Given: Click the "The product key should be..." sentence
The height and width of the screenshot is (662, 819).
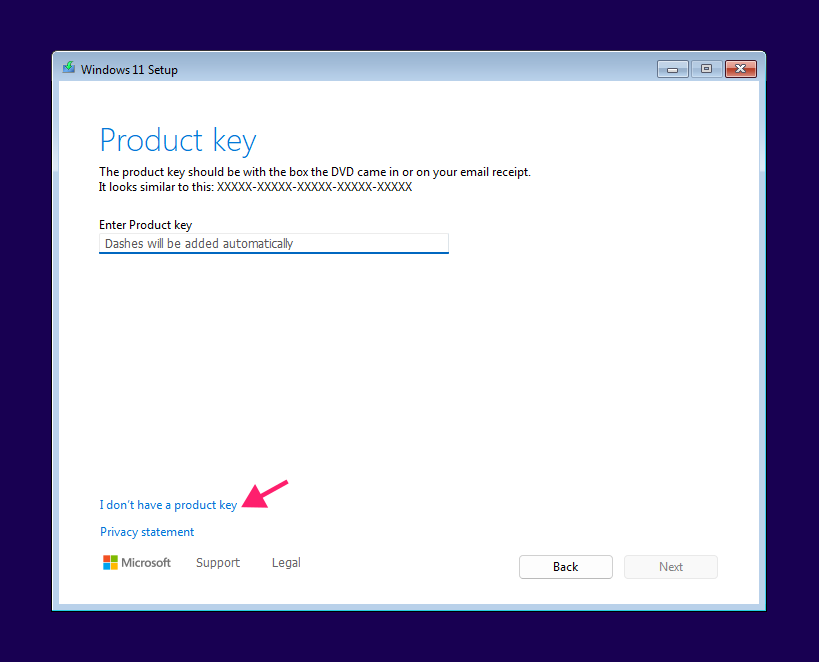Looking at the screenshot, I should 315,172.
